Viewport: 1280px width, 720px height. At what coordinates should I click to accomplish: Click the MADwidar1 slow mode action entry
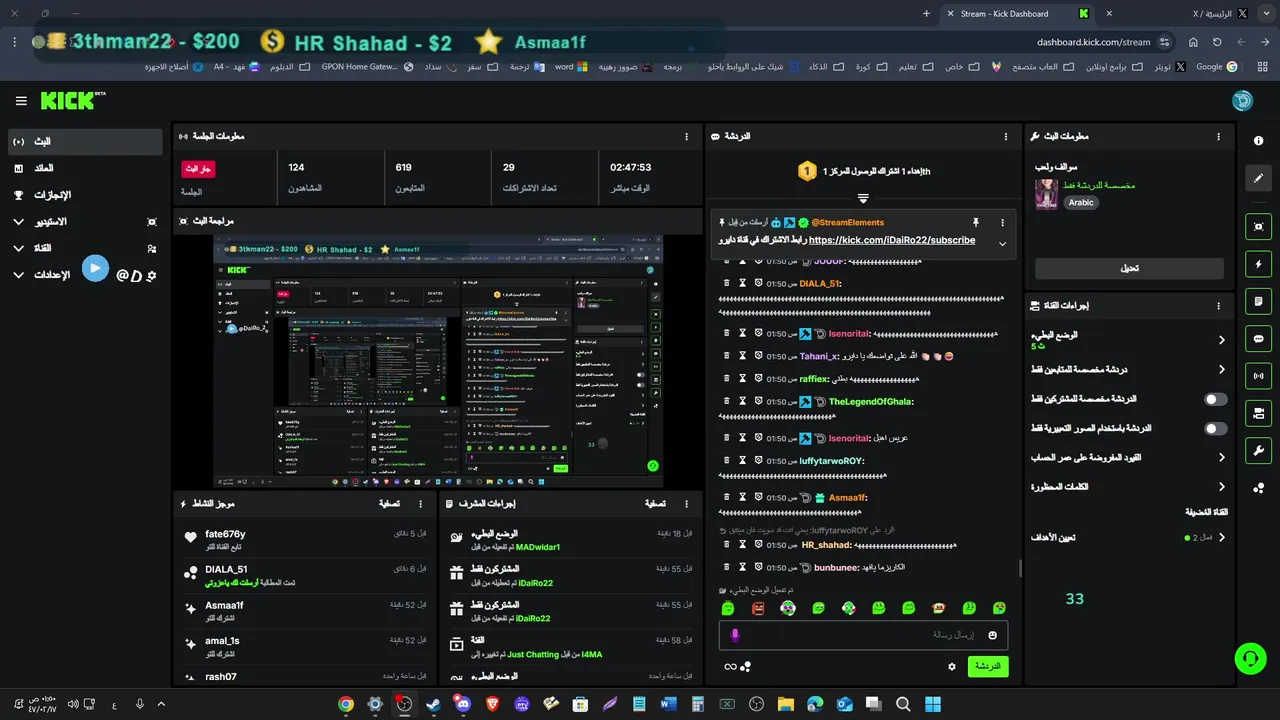pyautogui.click(x=572, y=540)
